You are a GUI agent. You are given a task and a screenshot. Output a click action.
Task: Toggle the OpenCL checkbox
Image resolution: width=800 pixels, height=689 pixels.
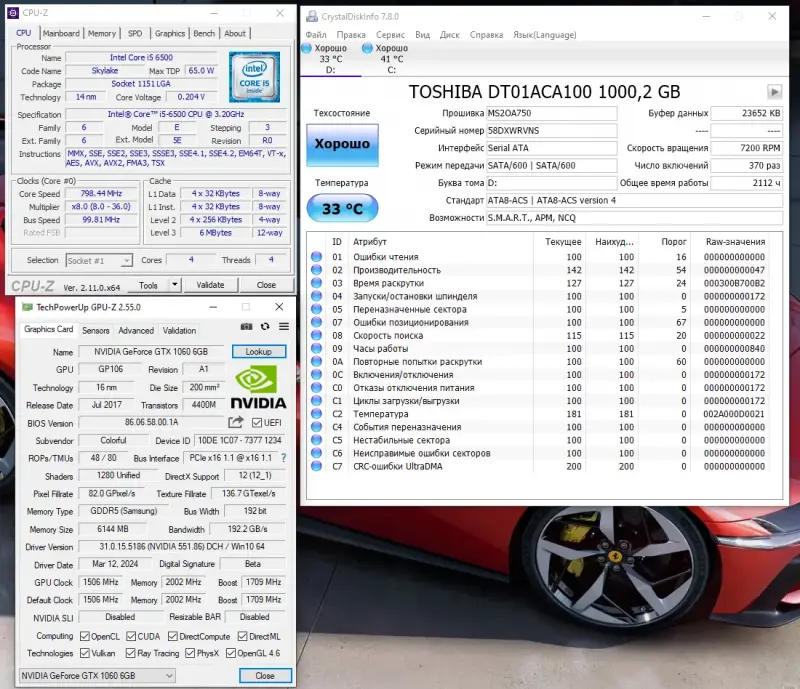[85, 636]
